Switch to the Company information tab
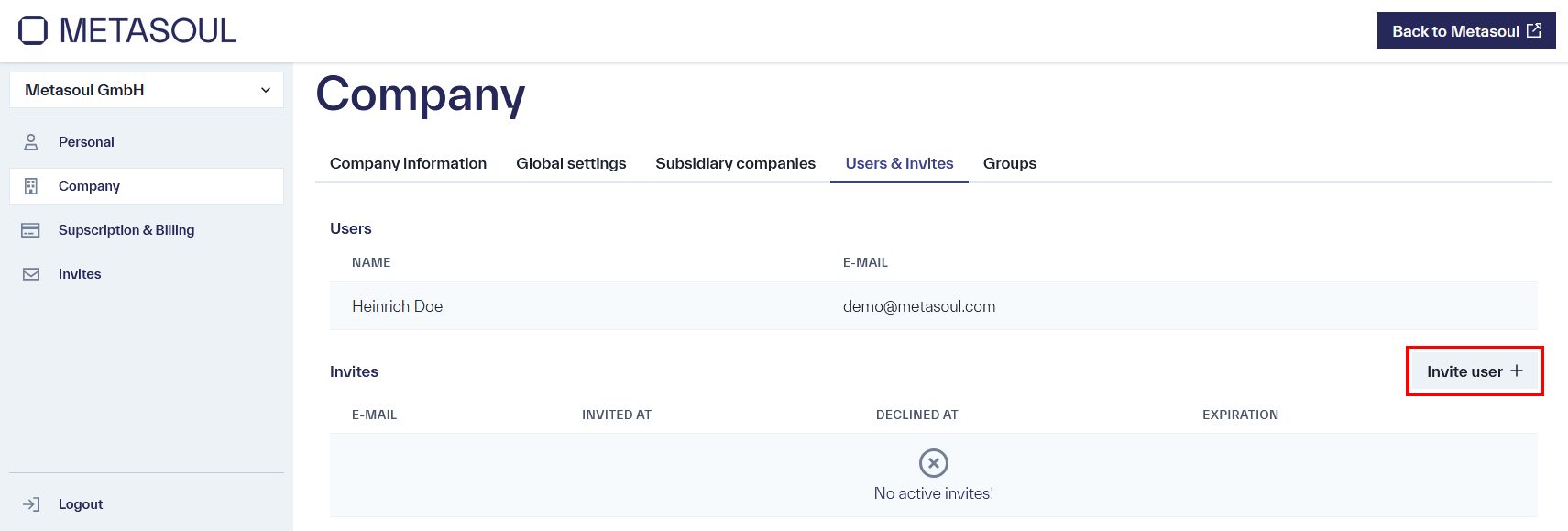 [x=408, y=163]
